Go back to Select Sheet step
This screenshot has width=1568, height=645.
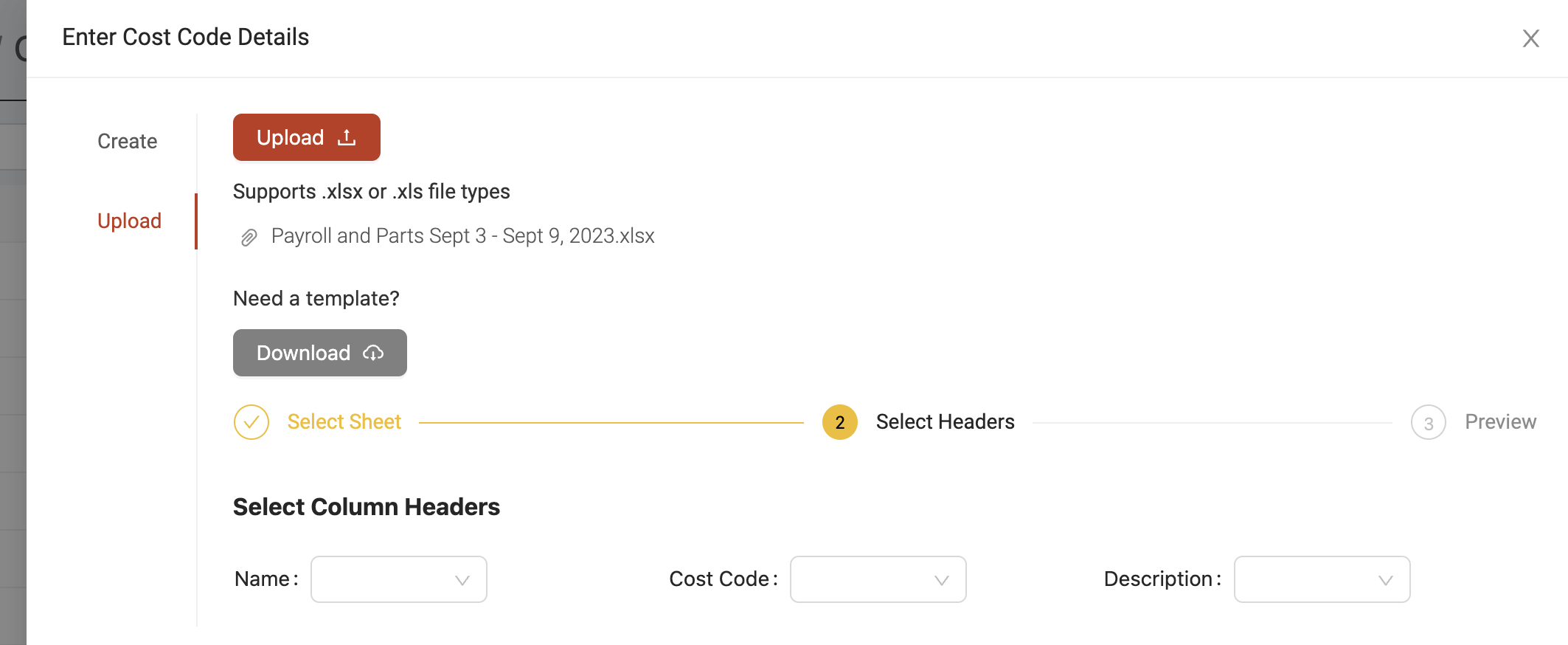tap(344, 421)
